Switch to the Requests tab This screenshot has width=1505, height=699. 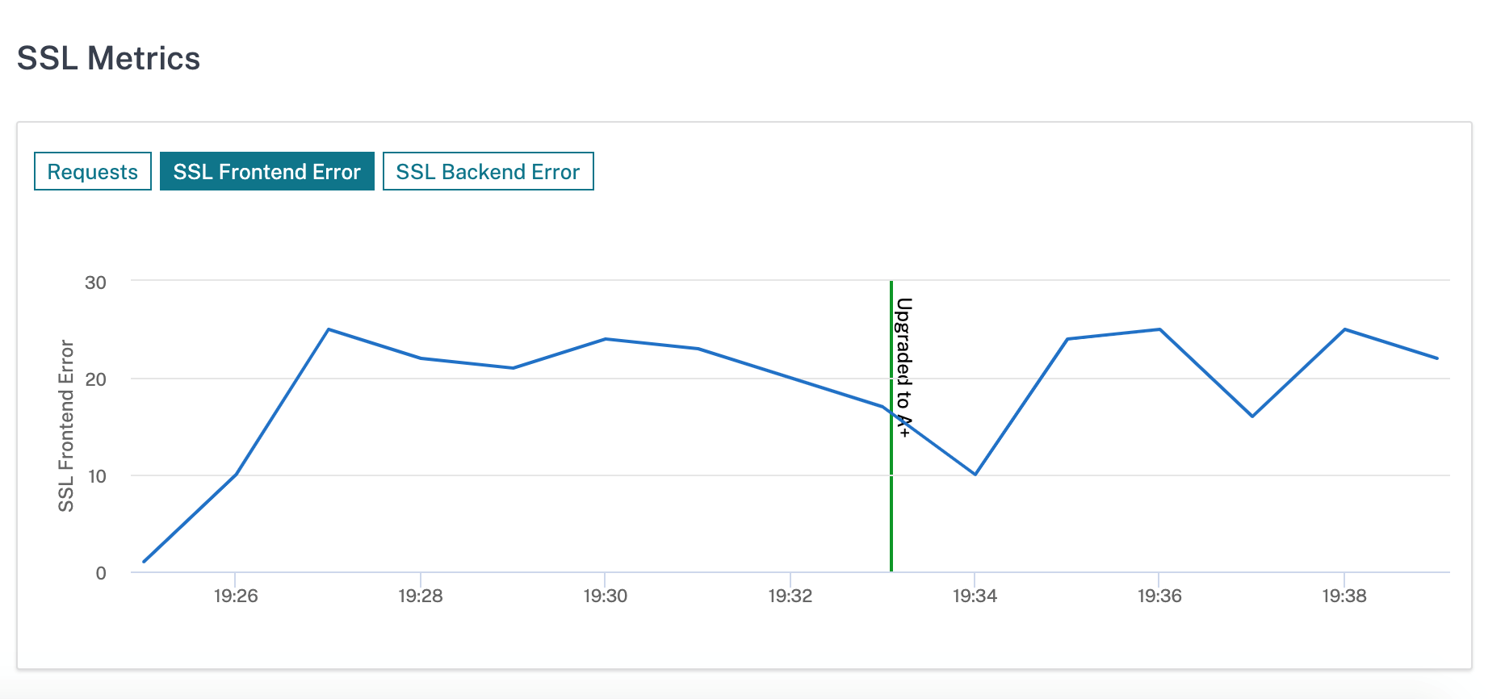(x=93, y=171)
